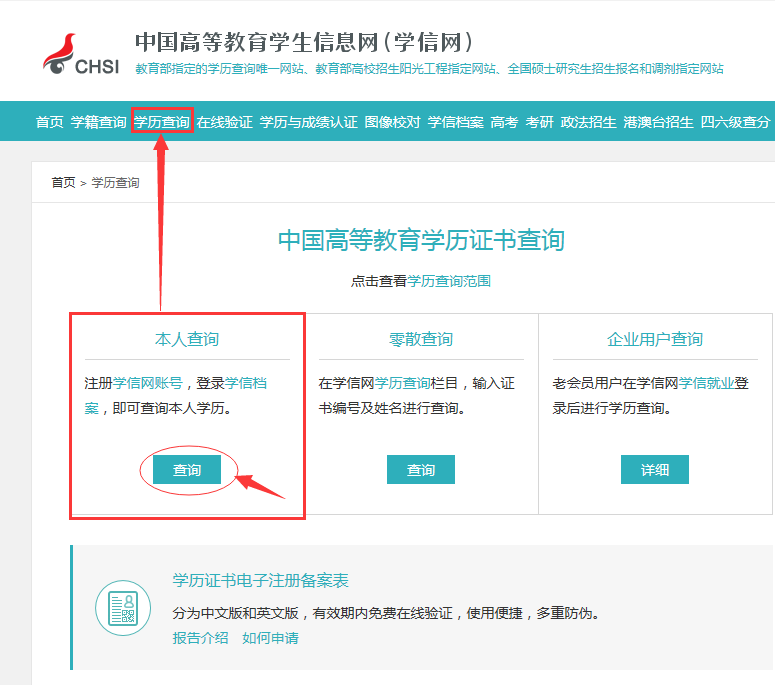Open the 学历查询范围 link

(x=449, y=281)
